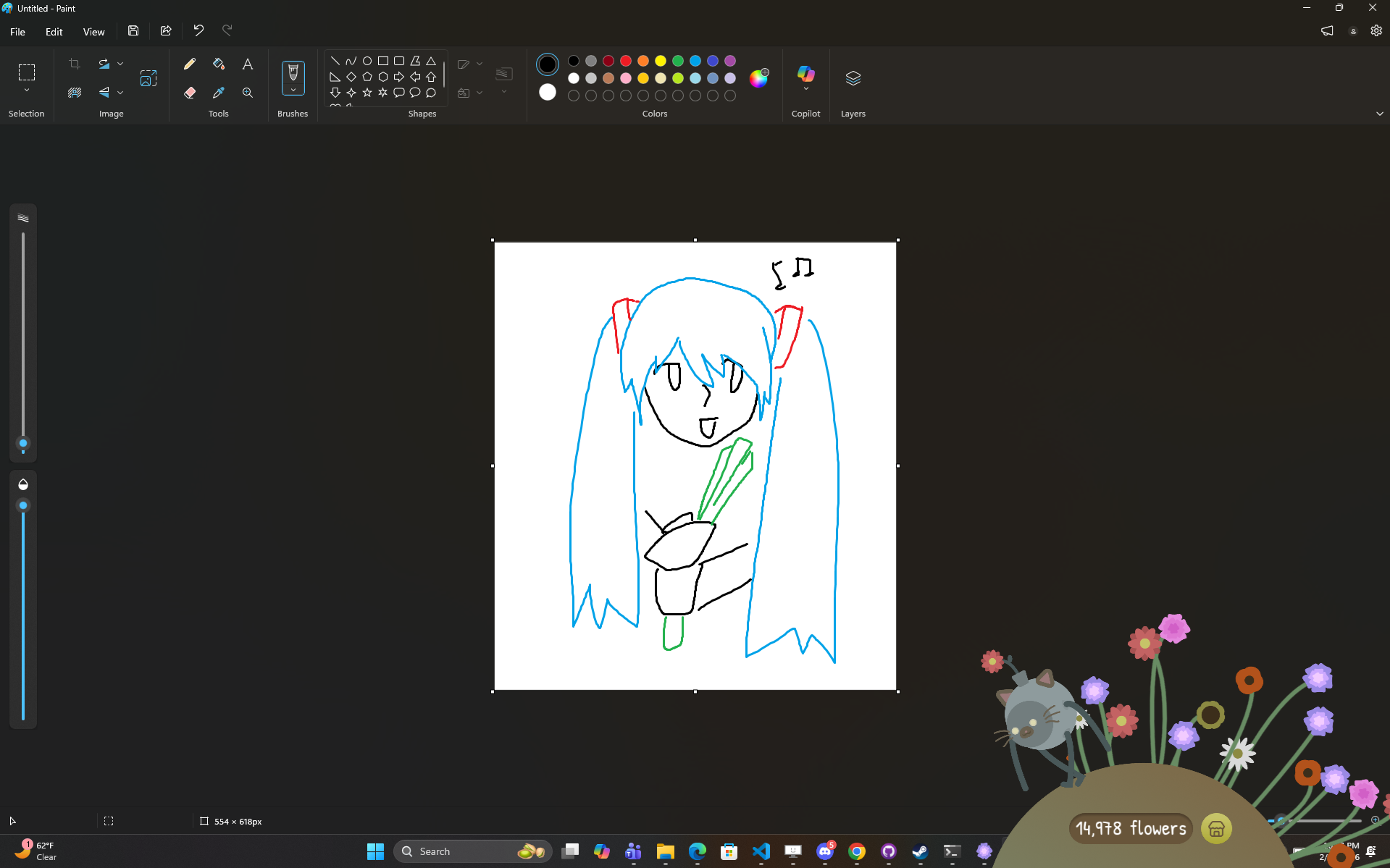Open Steam from taskbar
Viewport: 1390px width, 868px height.
[920, 851]
